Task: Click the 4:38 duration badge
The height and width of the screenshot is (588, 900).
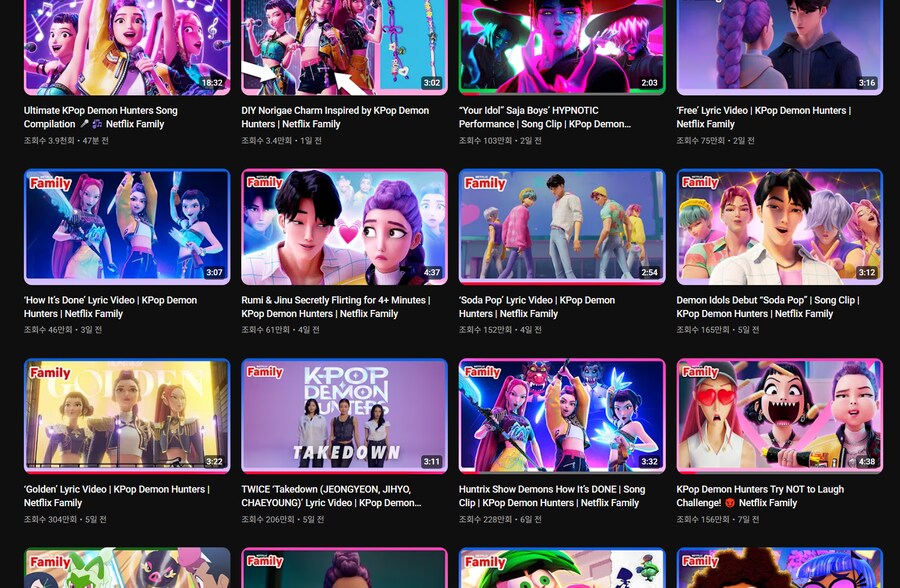Action: (867, 462)
